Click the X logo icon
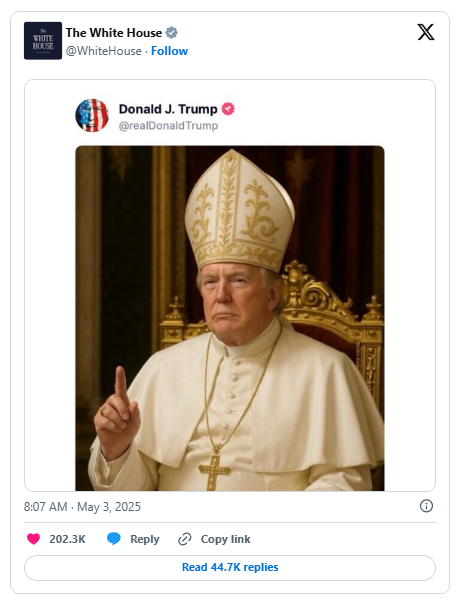461x601 pixels. (426, 32)
